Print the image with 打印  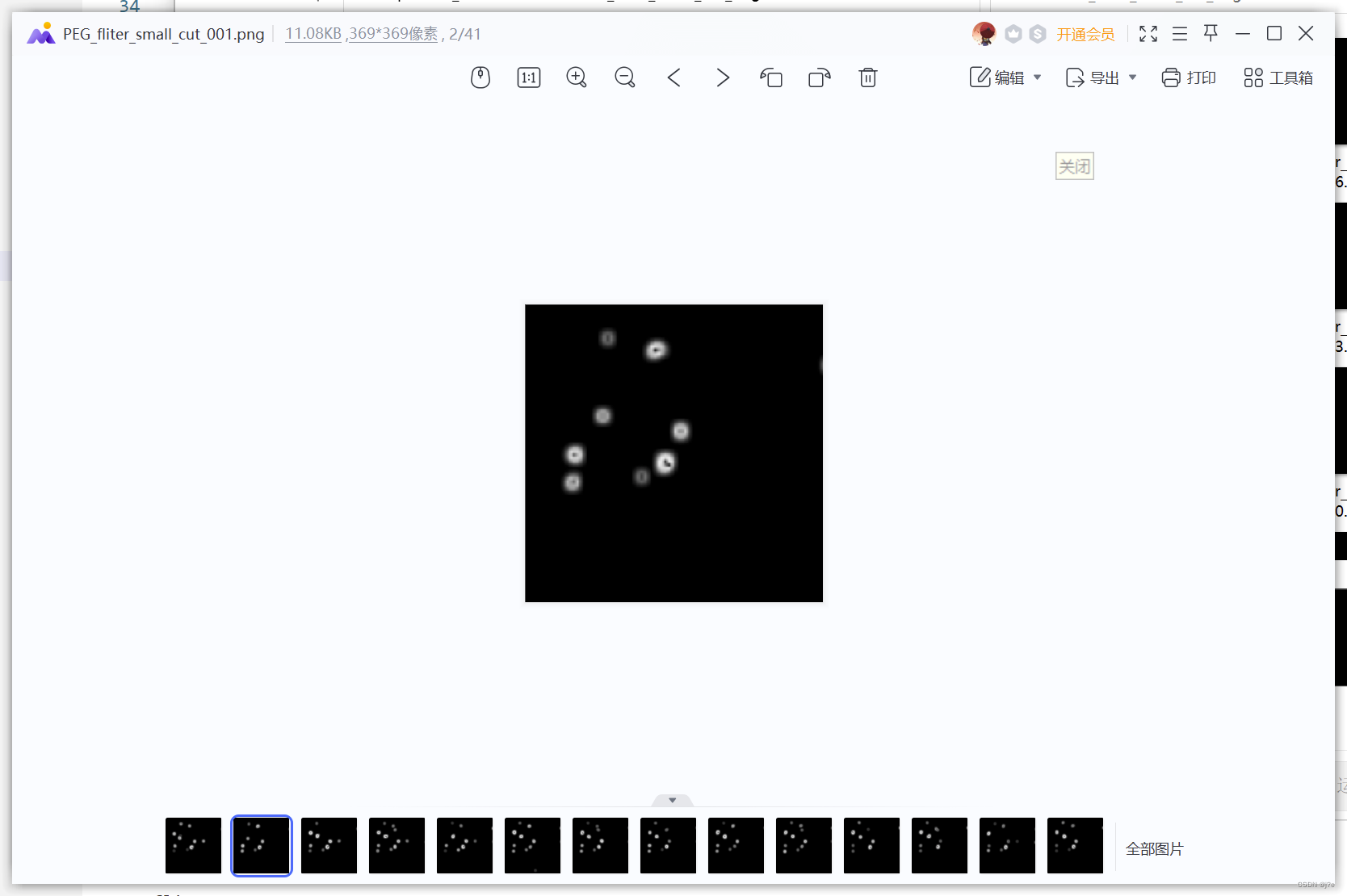1189,77
